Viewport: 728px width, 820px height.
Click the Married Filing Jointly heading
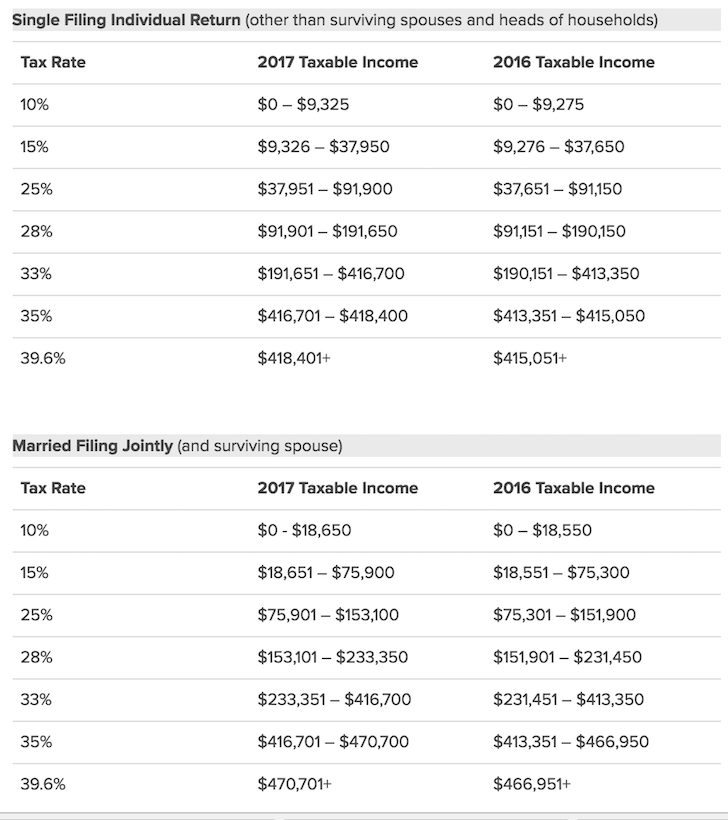92,446
